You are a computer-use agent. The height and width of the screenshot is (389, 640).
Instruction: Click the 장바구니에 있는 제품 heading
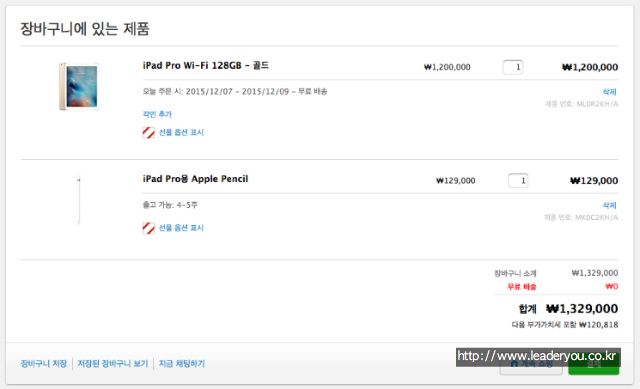point(85,29)
